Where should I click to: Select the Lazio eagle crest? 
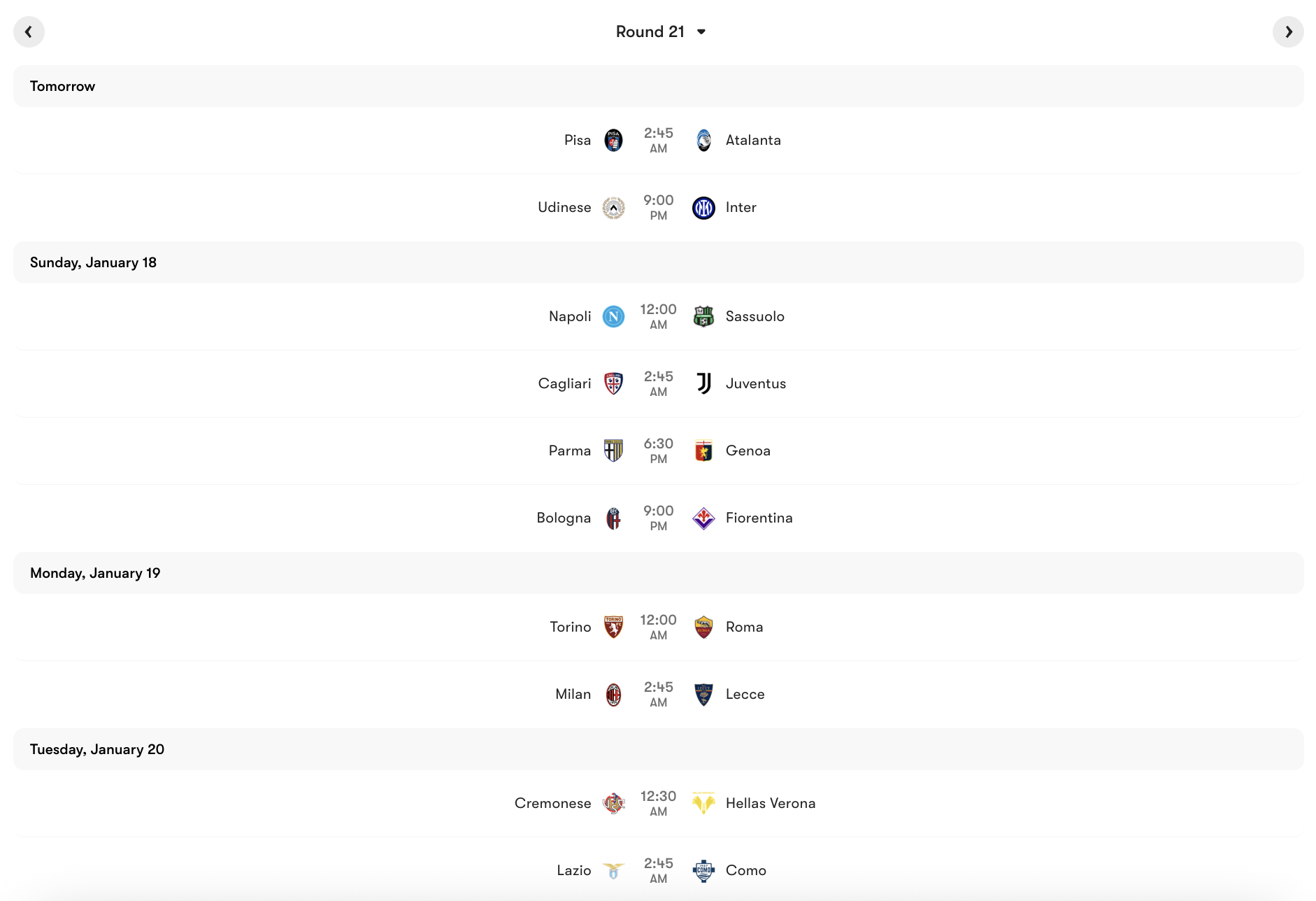click(x=613, y=870)
